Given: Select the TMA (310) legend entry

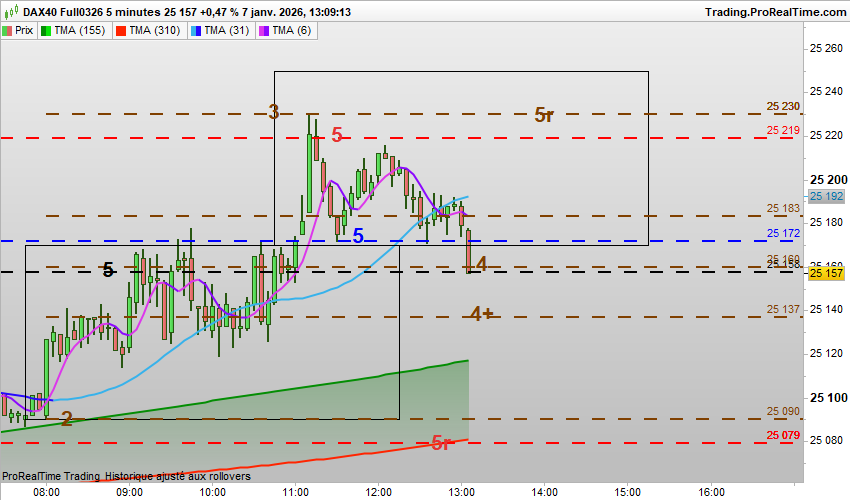Looking at the screenshot, I should [x=149, y=30].
